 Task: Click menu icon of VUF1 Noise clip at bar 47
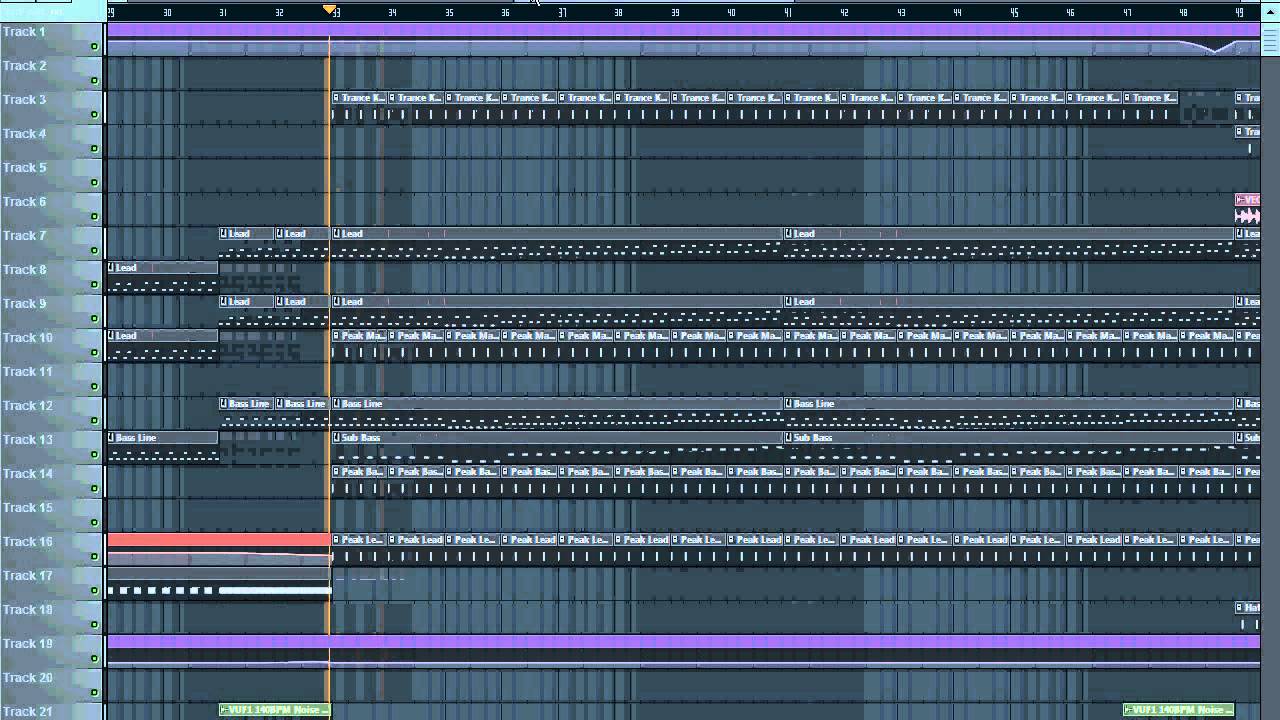point(1128,710)
